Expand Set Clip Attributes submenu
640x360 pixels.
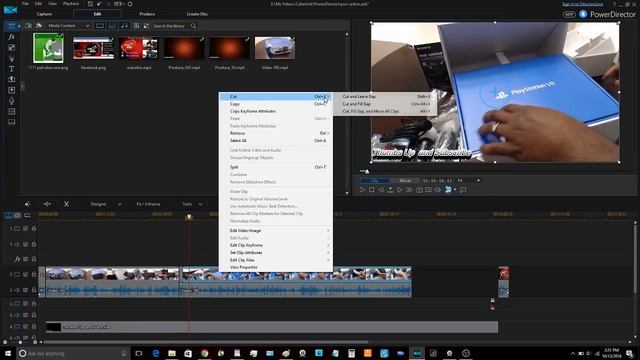click(276, 253)
